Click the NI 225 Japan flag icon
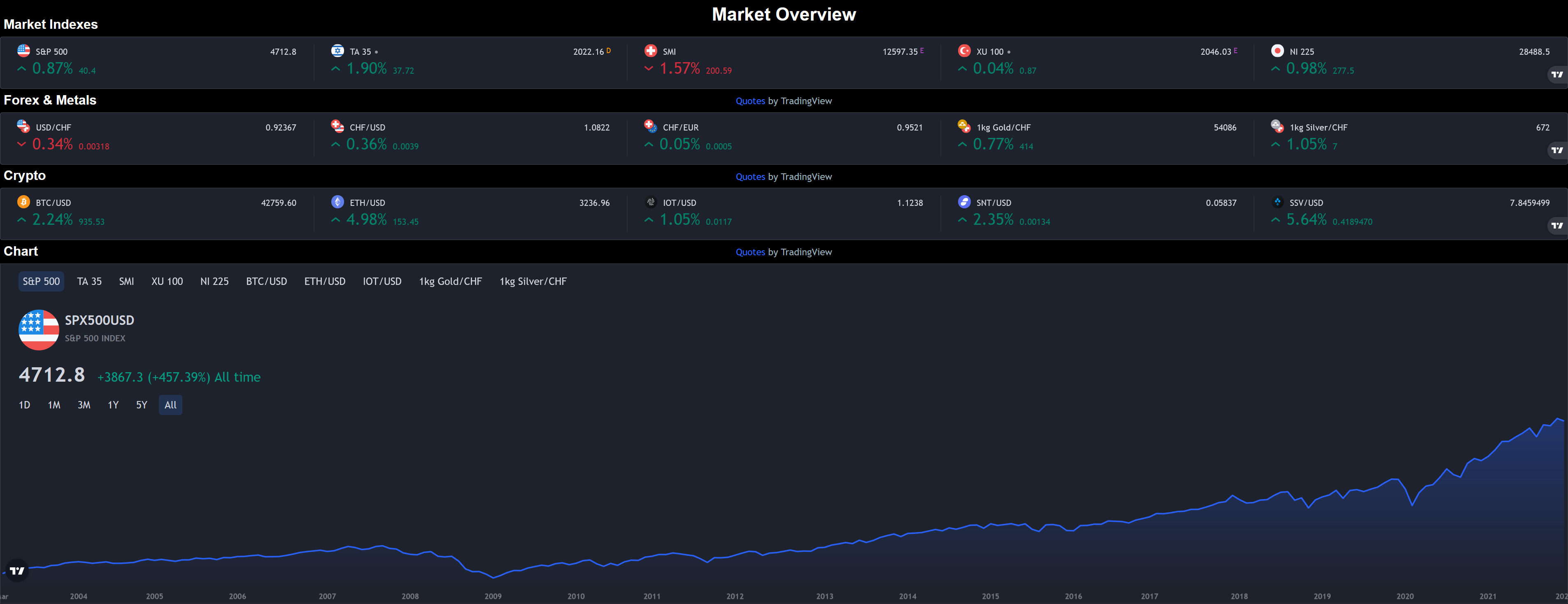Screen dimensions: 1568x604 tap(1277, 51)
